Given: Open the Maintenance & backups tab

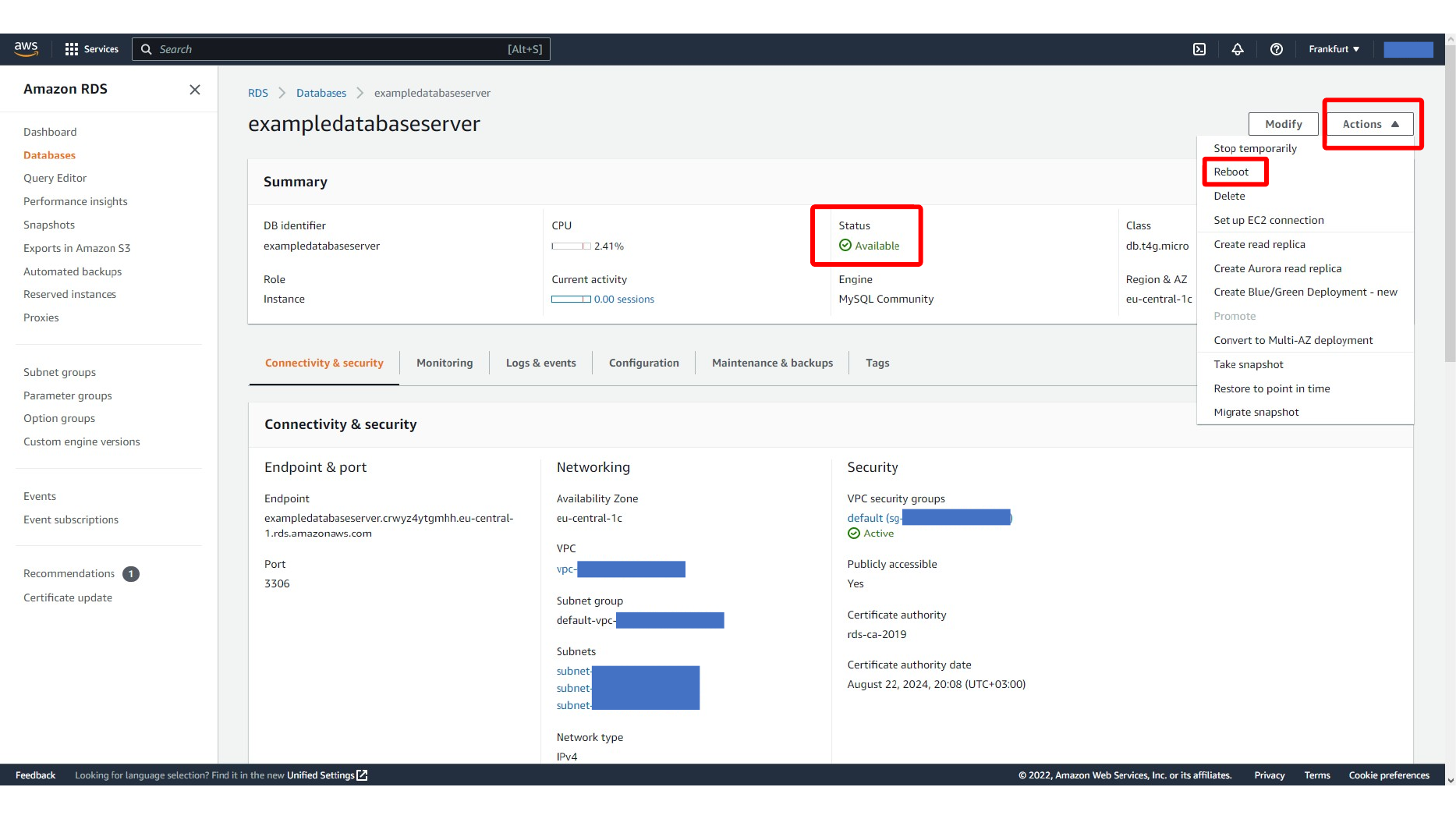Looking at the screenshot, I should (772, 363).
